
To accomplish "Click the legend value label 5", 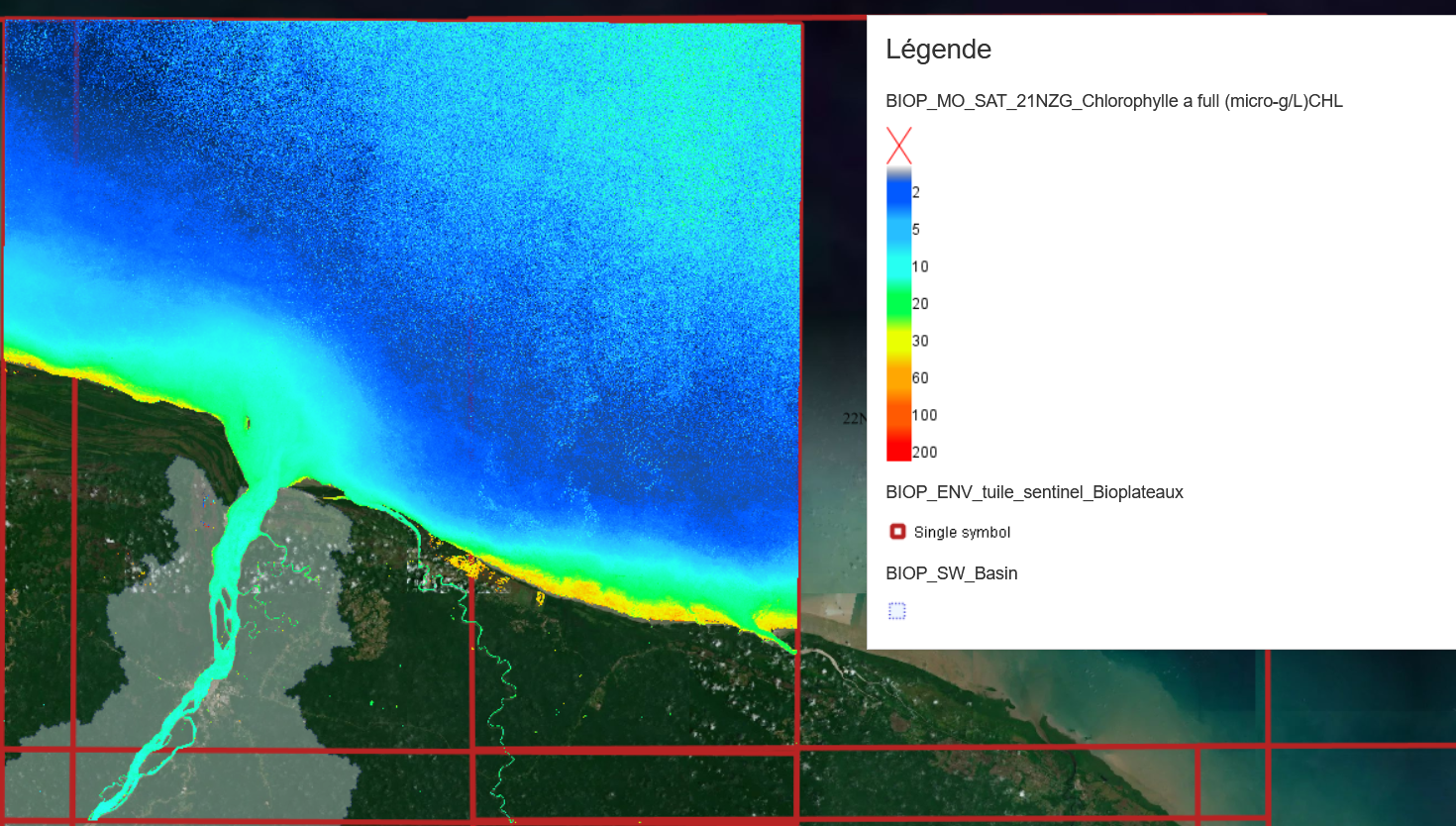I will [x=916, y=230].
